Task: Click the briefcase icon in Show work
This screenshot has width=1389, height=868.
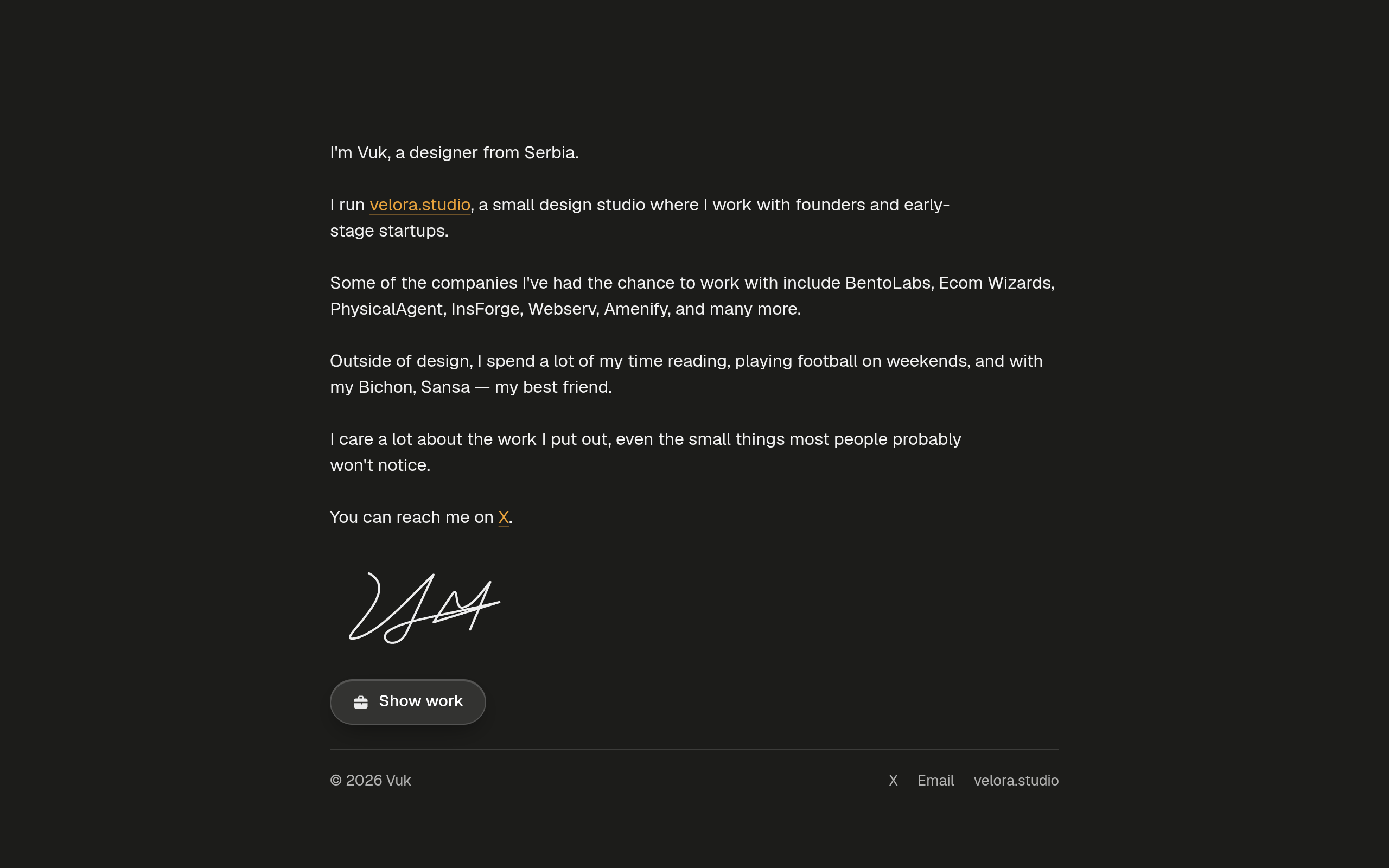Action: 360,702
